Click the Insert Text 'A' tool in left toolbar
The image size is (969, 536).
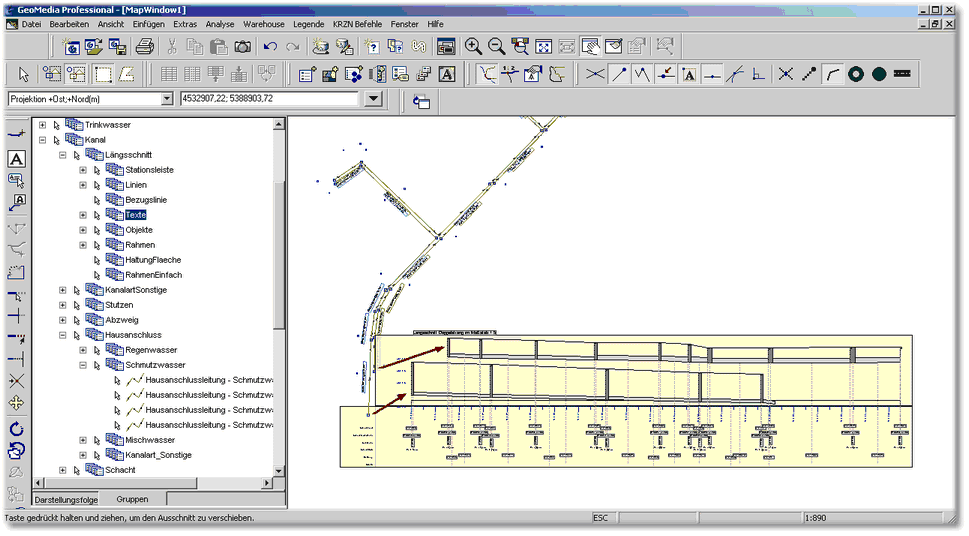pyautogui.click(x=16, y=159)
